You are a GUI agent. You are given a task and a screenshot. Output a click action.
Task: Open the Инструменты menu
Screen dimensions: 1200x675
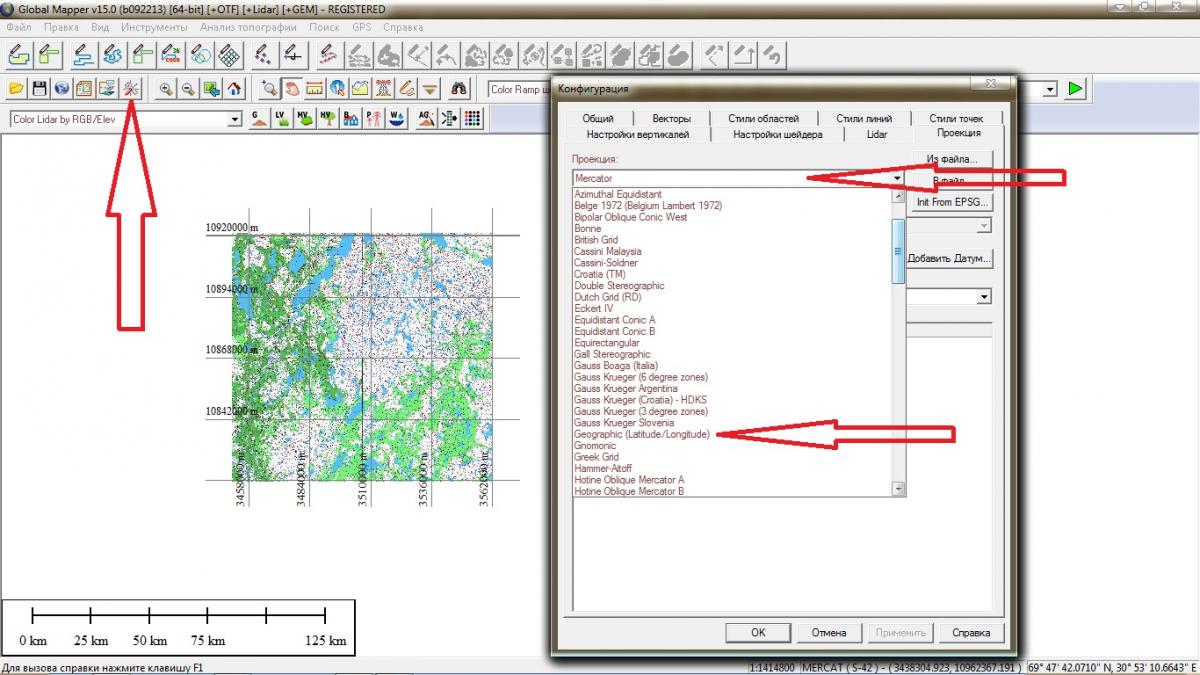pyautogui.click(x=154, y=27)
